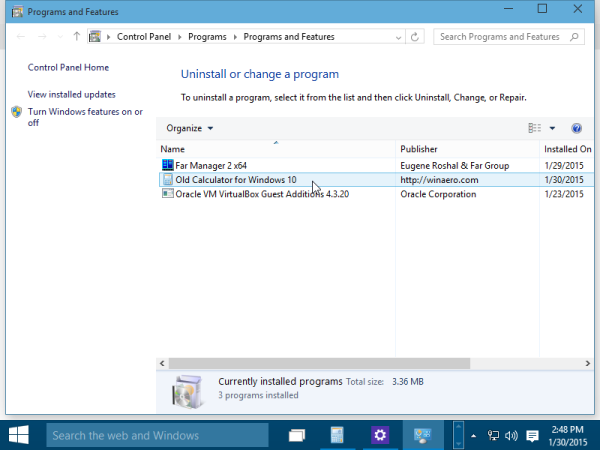Screen dimensions: 600x450
Task: Open the Organize dropdown menu
Action: pos(189,128)
